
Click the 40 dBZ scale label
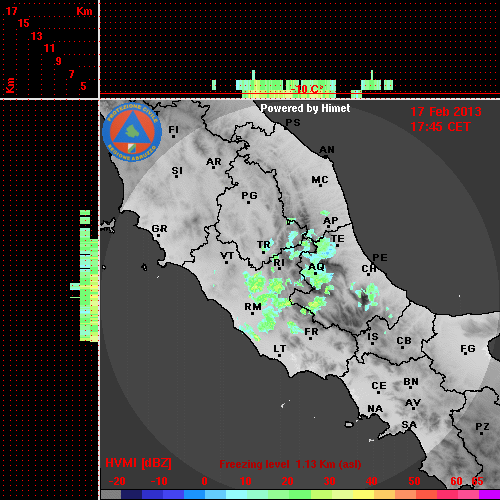click(372, 481)
